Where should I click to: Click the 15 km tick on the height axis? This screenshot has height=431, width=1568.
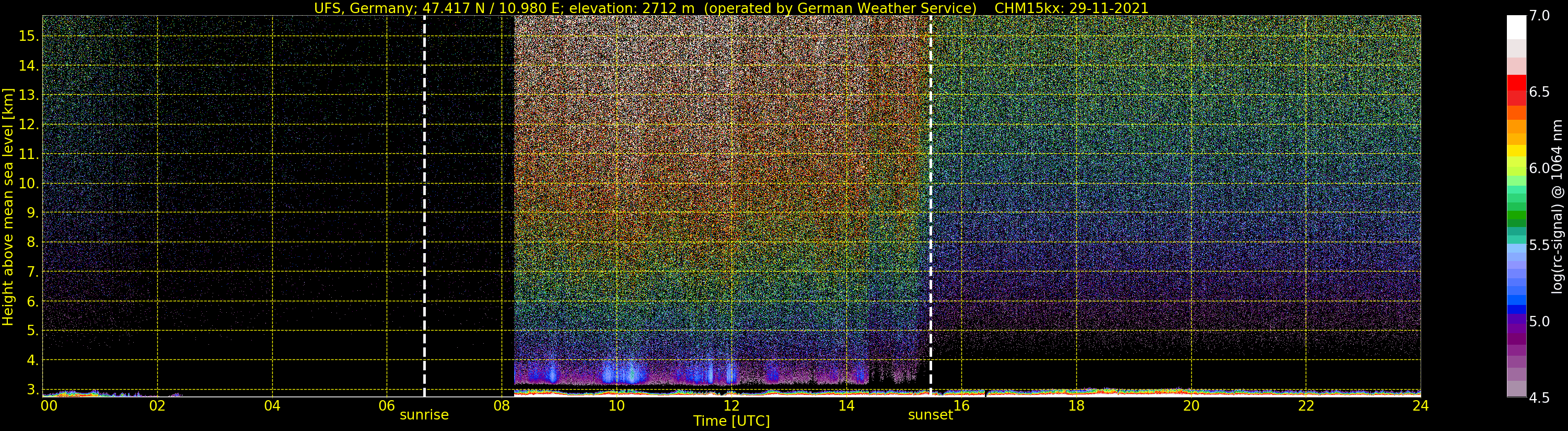point(28,36)
